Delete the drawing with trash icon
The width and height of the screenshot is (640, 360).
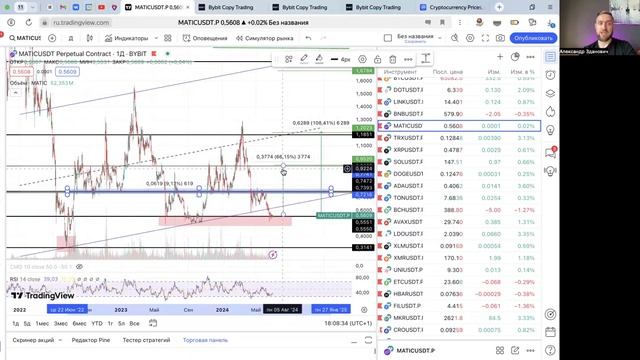(393, 59)
